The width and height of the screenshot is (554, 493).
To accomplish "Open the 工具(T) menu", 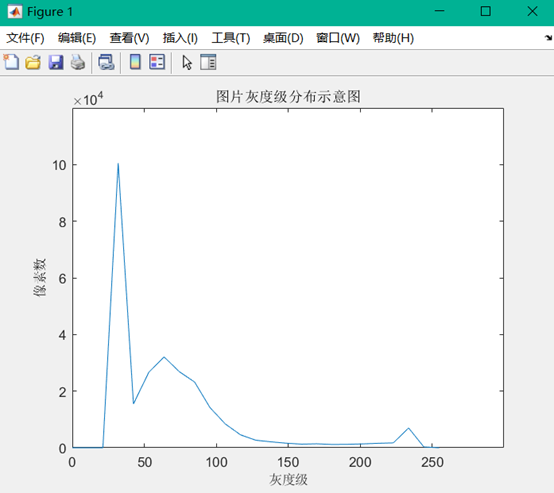I will (x=231, y=38).
